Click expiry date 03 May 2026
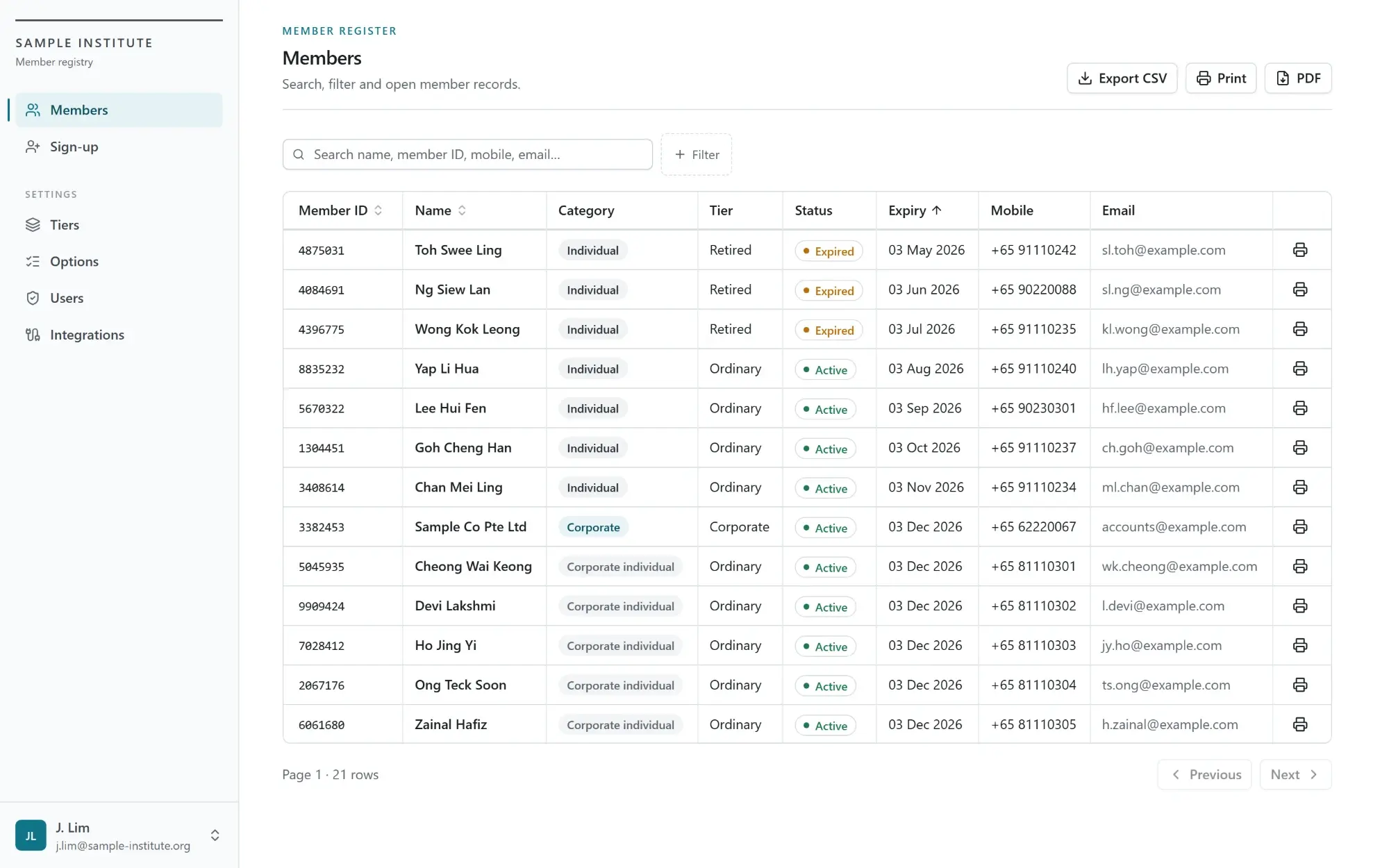The image size is (1389, 868). point(926,250)
